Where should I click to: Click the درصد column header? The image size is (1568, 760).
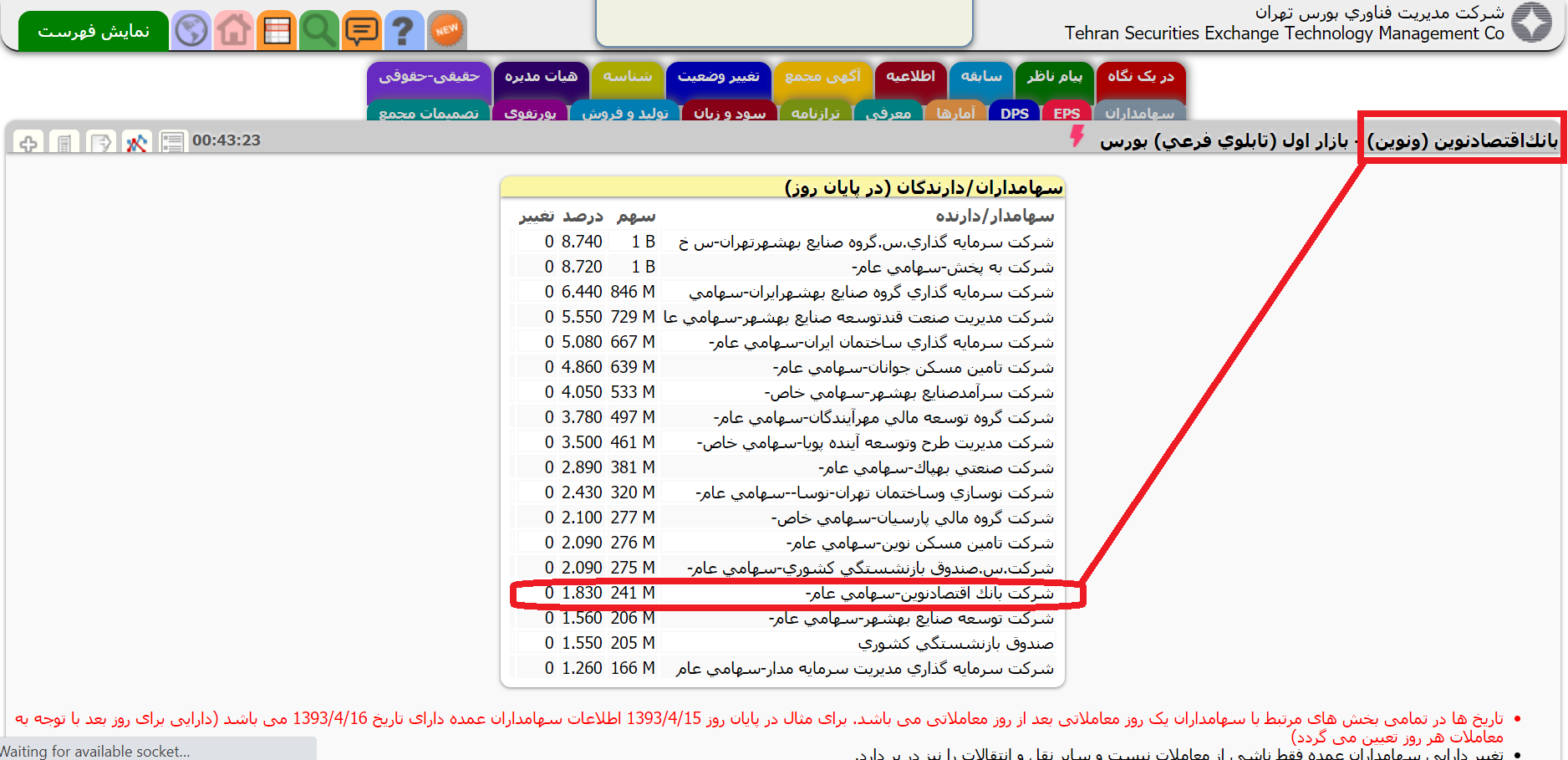(x=583, y=216)
